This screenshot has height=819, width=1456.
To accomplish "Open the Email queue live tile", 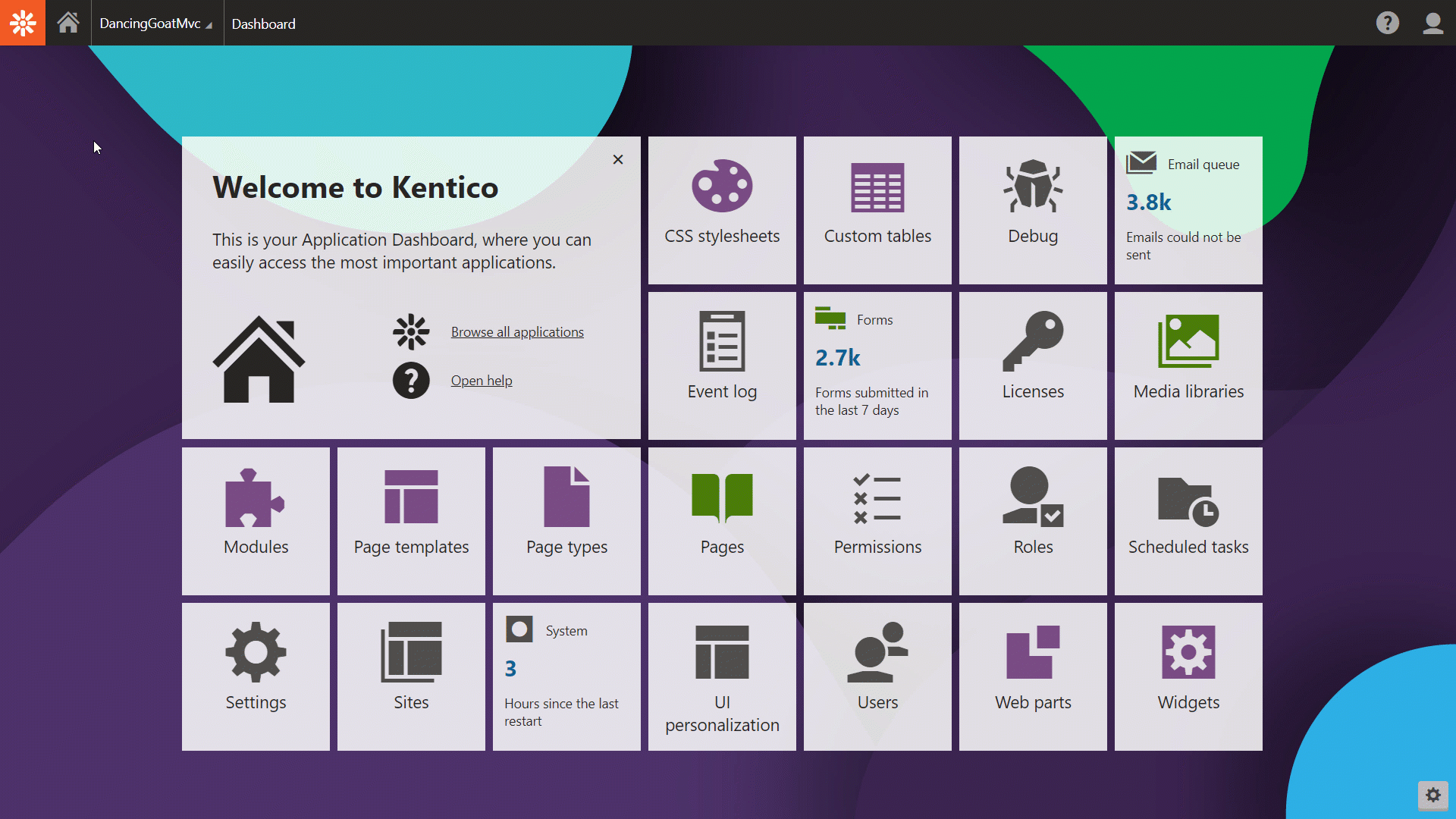I will [x=1188, y=210].
